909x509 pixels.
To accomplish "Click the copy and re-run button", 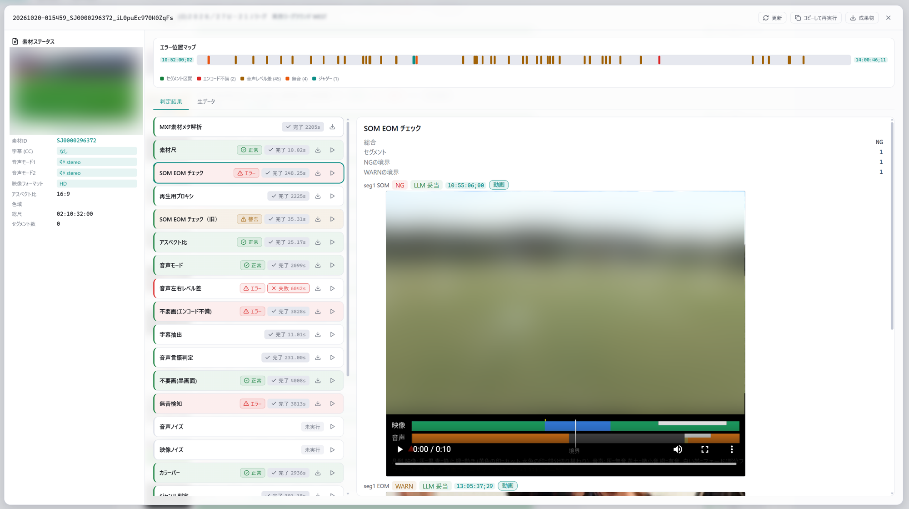I will tap(816, 18).
